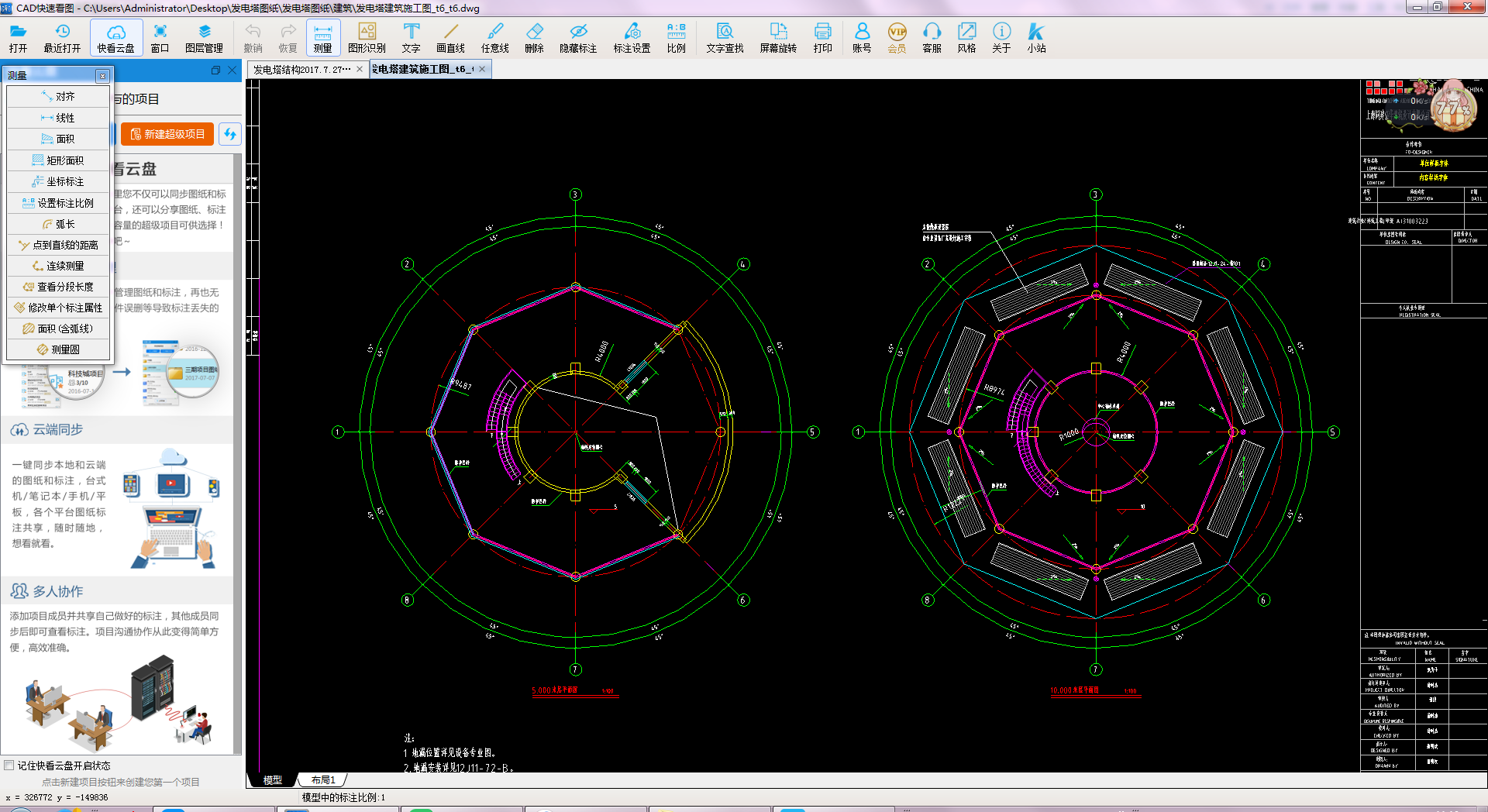The height and width of the screenshot is (812, 1488).
Task: Enable 记住快看云盘开启状态 checkbox
Action: [x=9, y=766]
